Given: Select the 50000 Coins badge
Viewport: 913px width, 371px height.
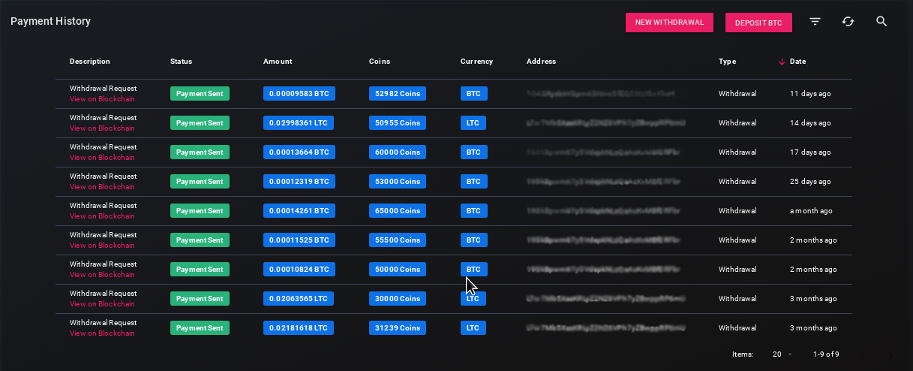Looking at the screenshot, I should coord(398,269).
